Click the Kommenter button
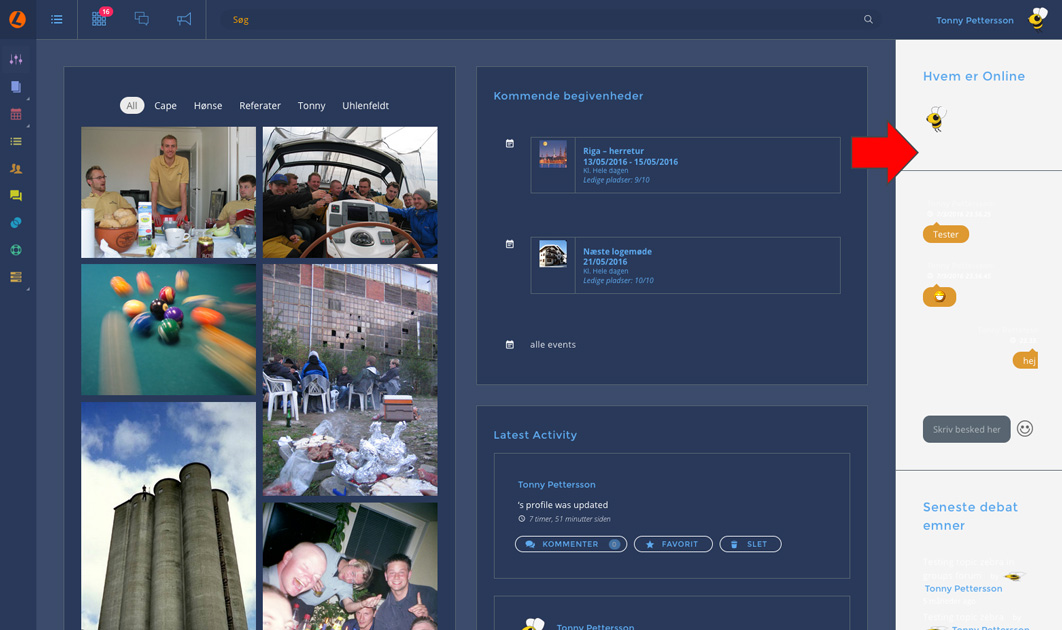1062x630 pixels. coord(570,544)
